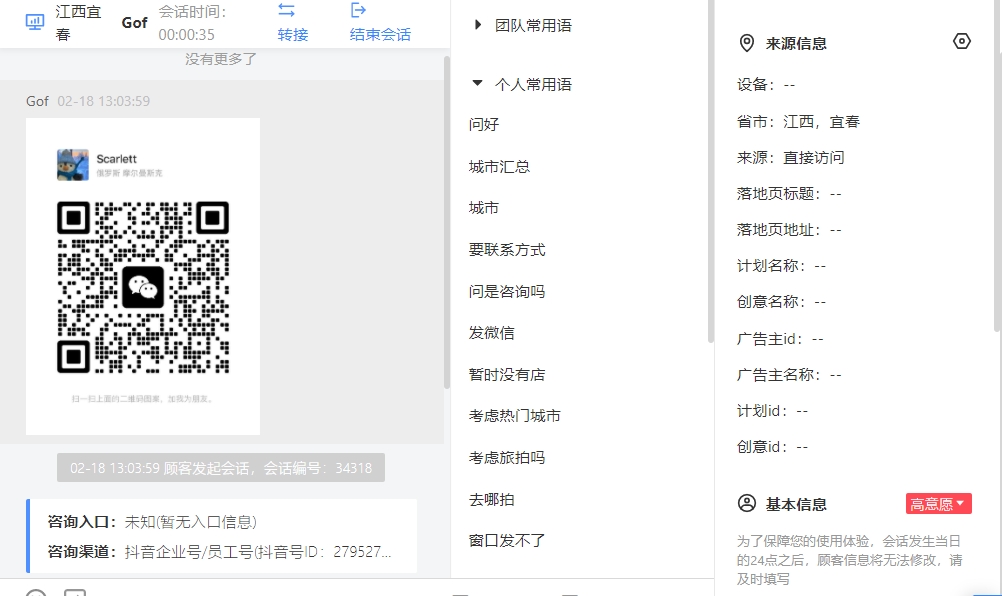Expand the 团队常用语 section
Screen dimensions: 1002x596
477,25
